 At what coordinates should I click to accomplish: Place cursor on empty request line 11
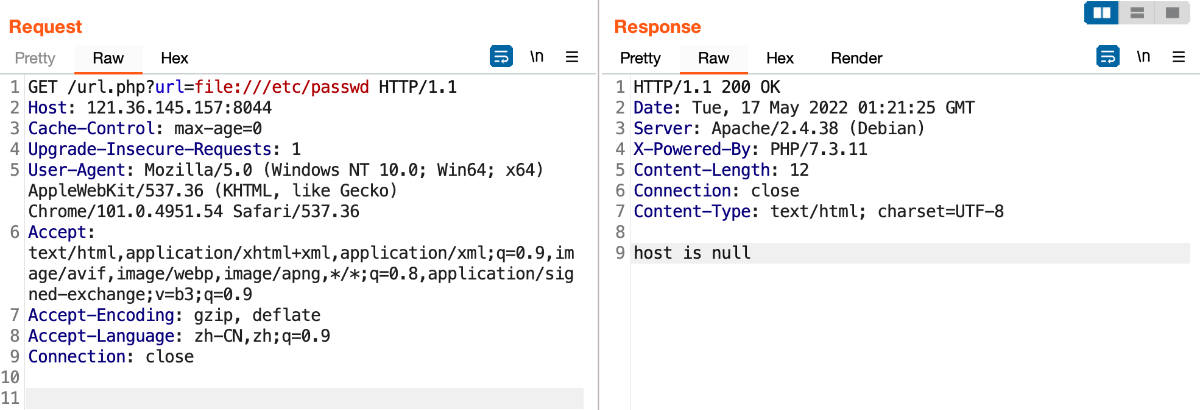[x=300, y=398]
